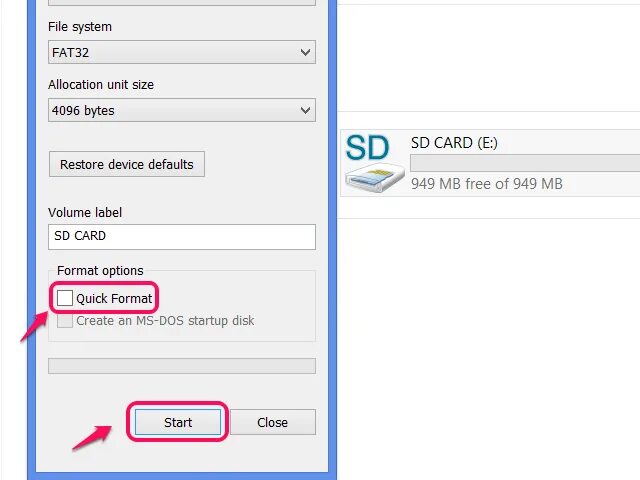Viewport: 640px width, 480px height.
Task: Click Restore device defaults button
Action: (x=127, y=164)
